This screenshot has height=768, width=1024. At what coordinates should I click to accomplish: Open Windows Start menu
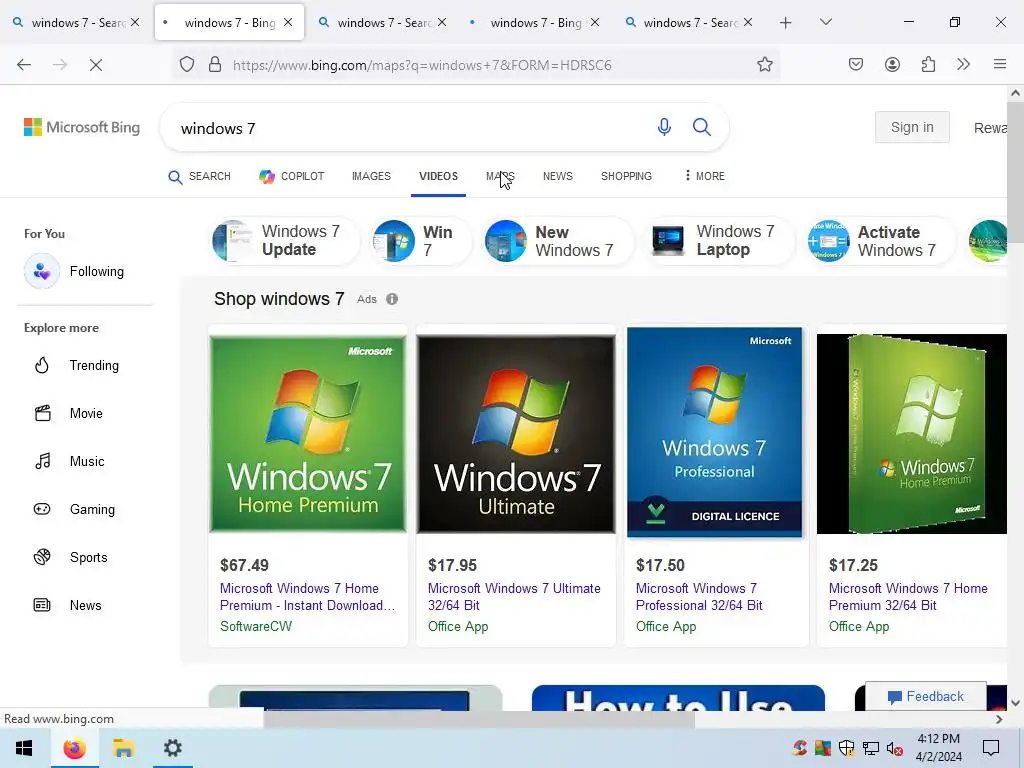(24, 748)
